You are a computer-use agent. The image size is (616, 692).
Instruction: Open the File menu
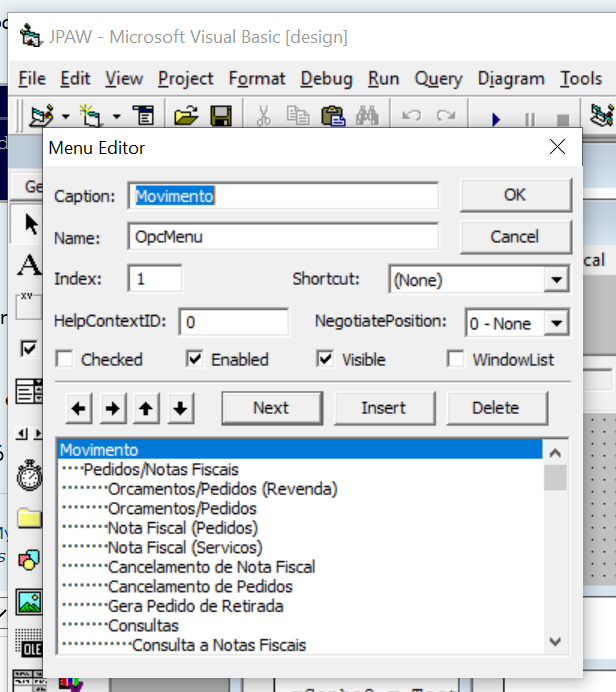pyautogui.click(x=32, y=79)
